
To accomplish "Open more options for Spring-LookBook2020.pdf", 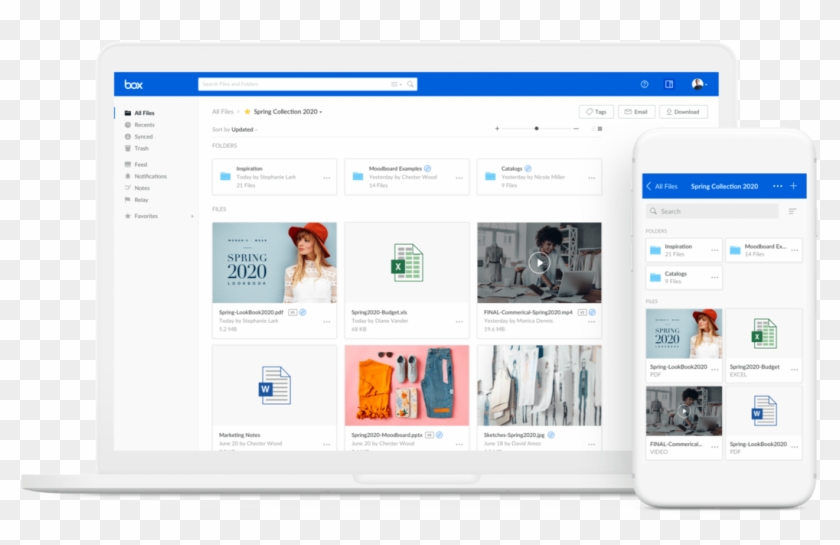I will (326, 322).
